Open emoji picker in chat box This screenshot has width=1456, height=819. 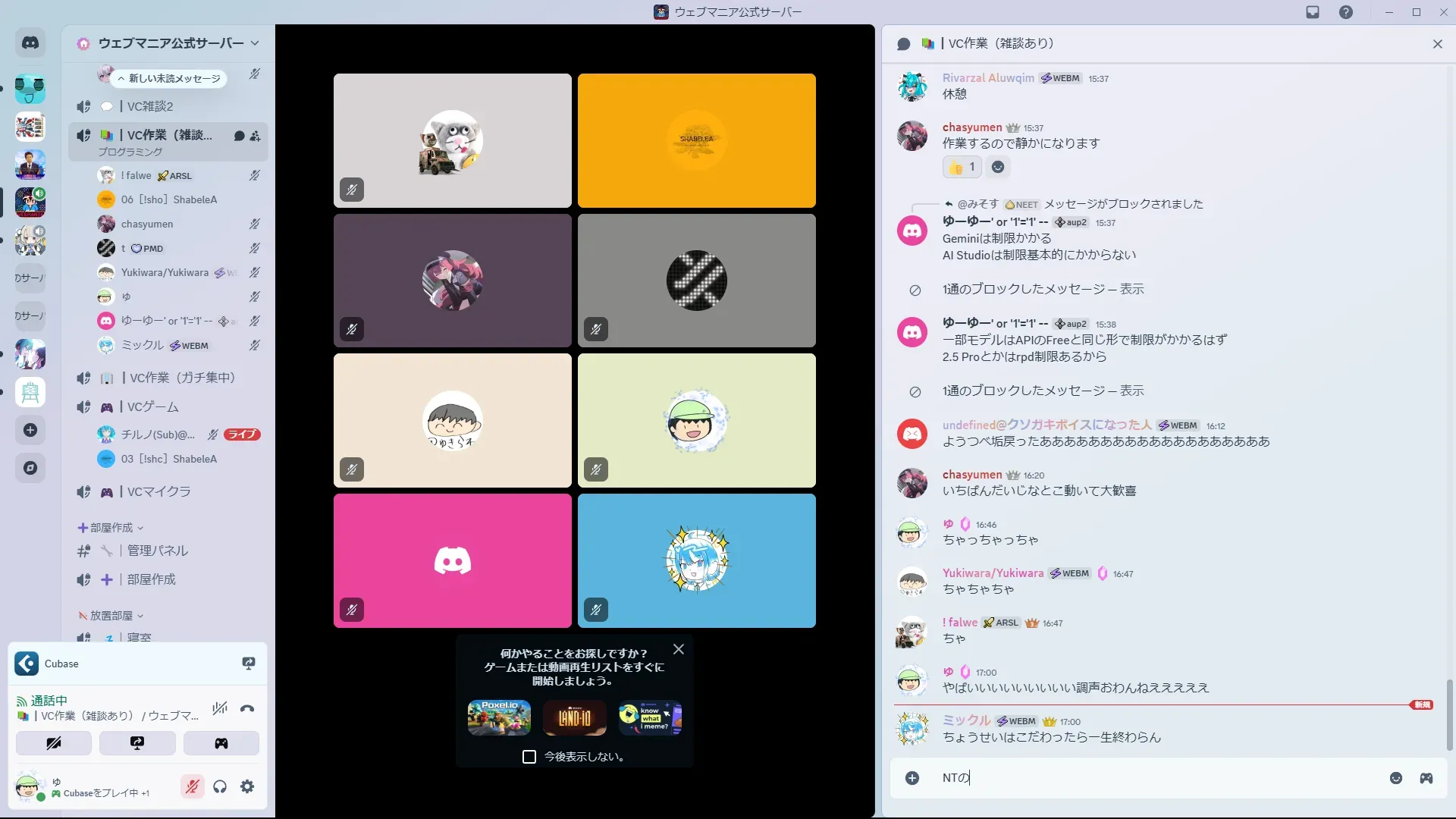point(1395,778)
